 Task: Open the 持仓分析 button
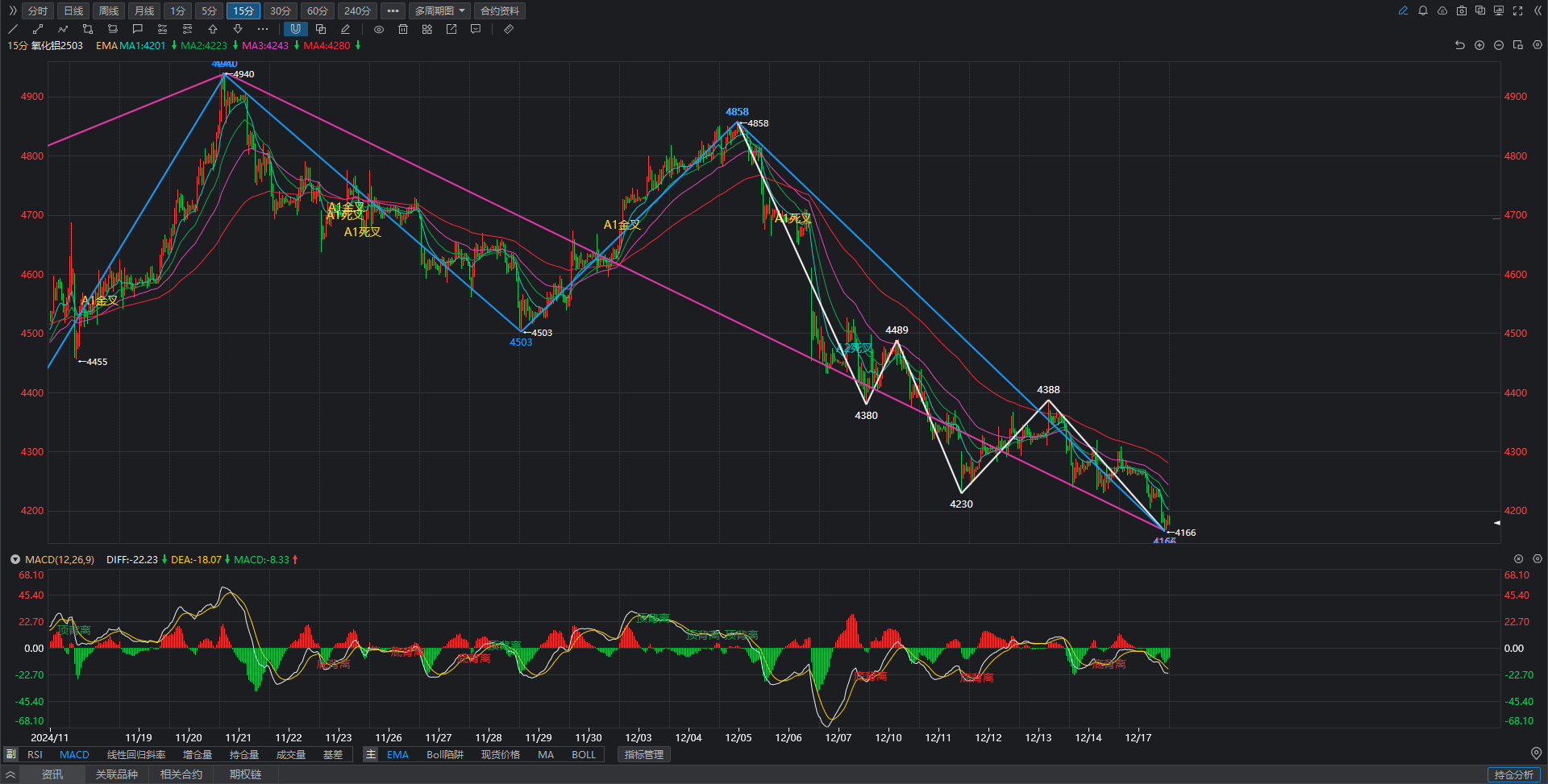(x=1513, y=774)
